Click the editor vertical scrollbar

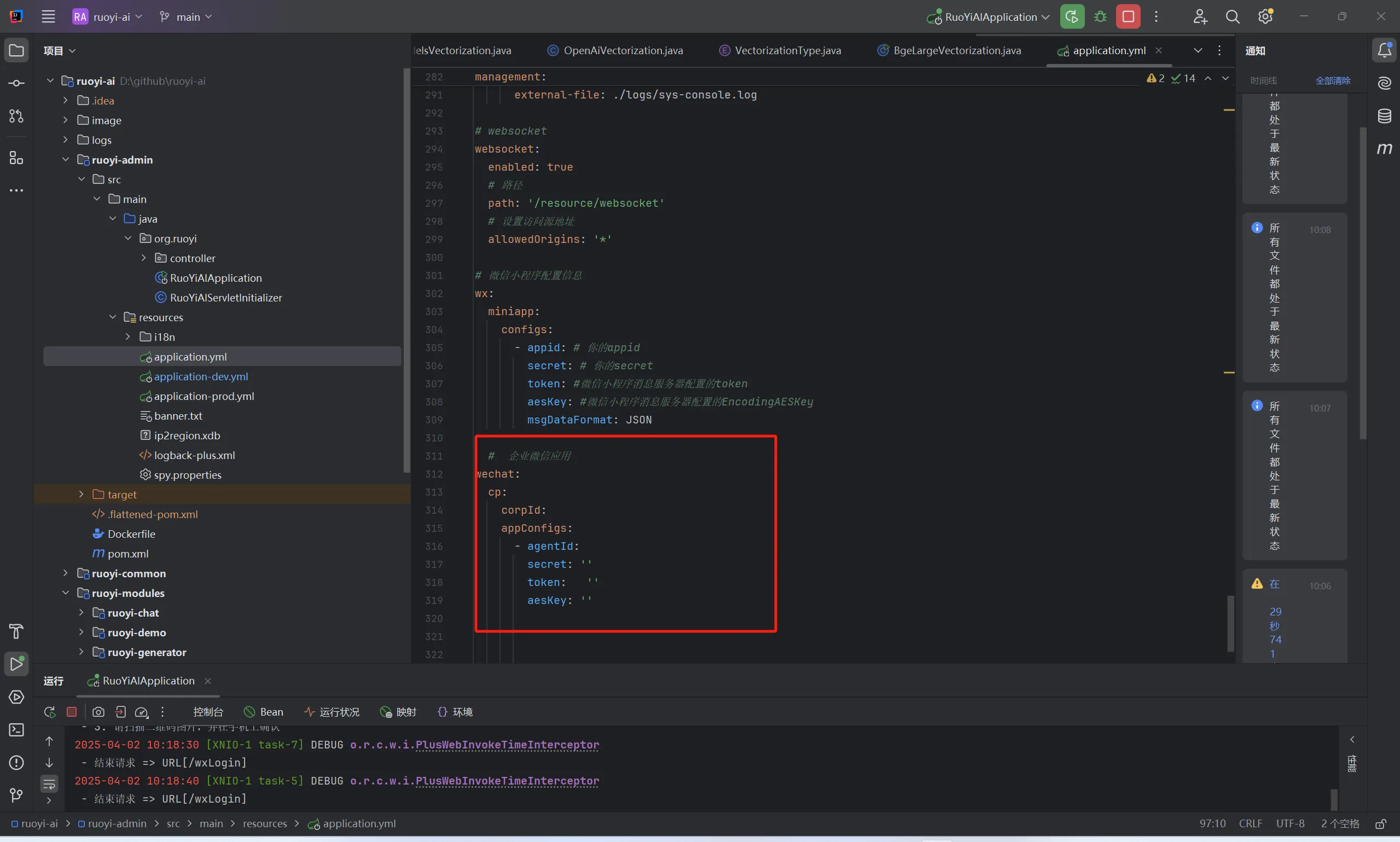(1230, 623)
